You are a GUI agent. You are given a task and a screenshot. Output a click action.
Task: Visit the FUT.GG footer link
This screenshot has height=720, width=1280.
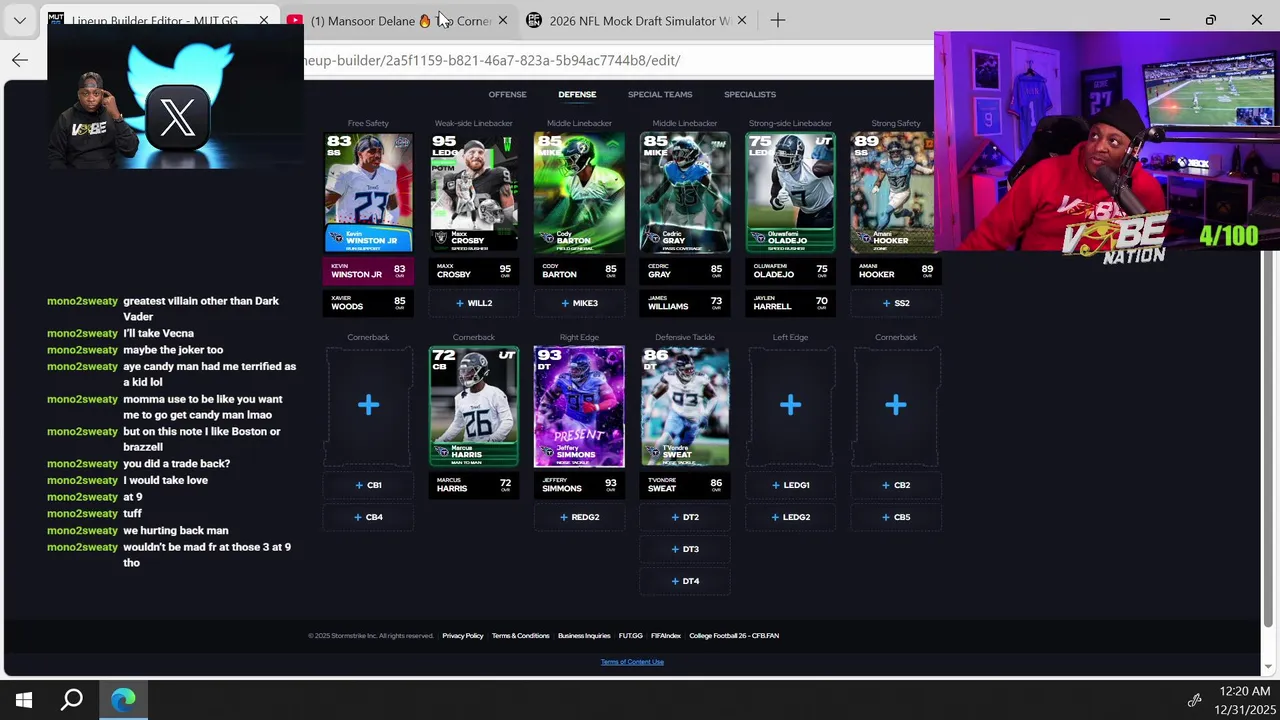pos(630,636)
